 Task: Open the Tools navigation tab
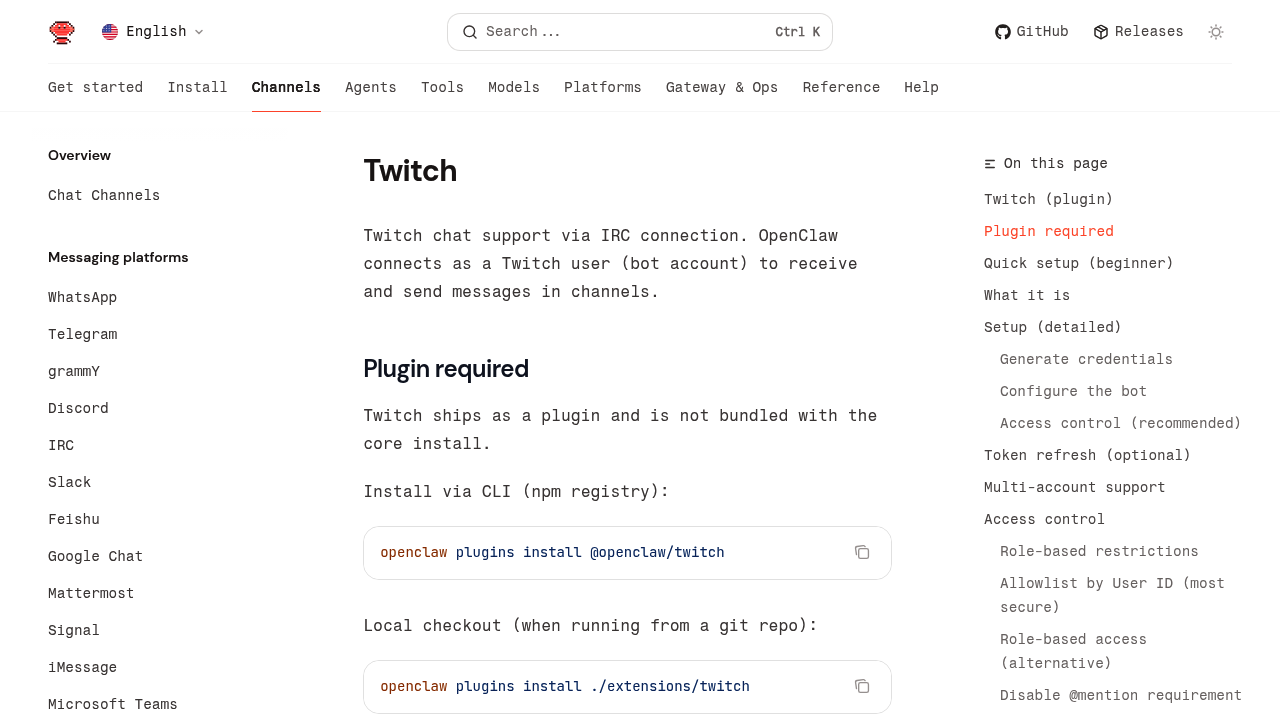[442, 88]
